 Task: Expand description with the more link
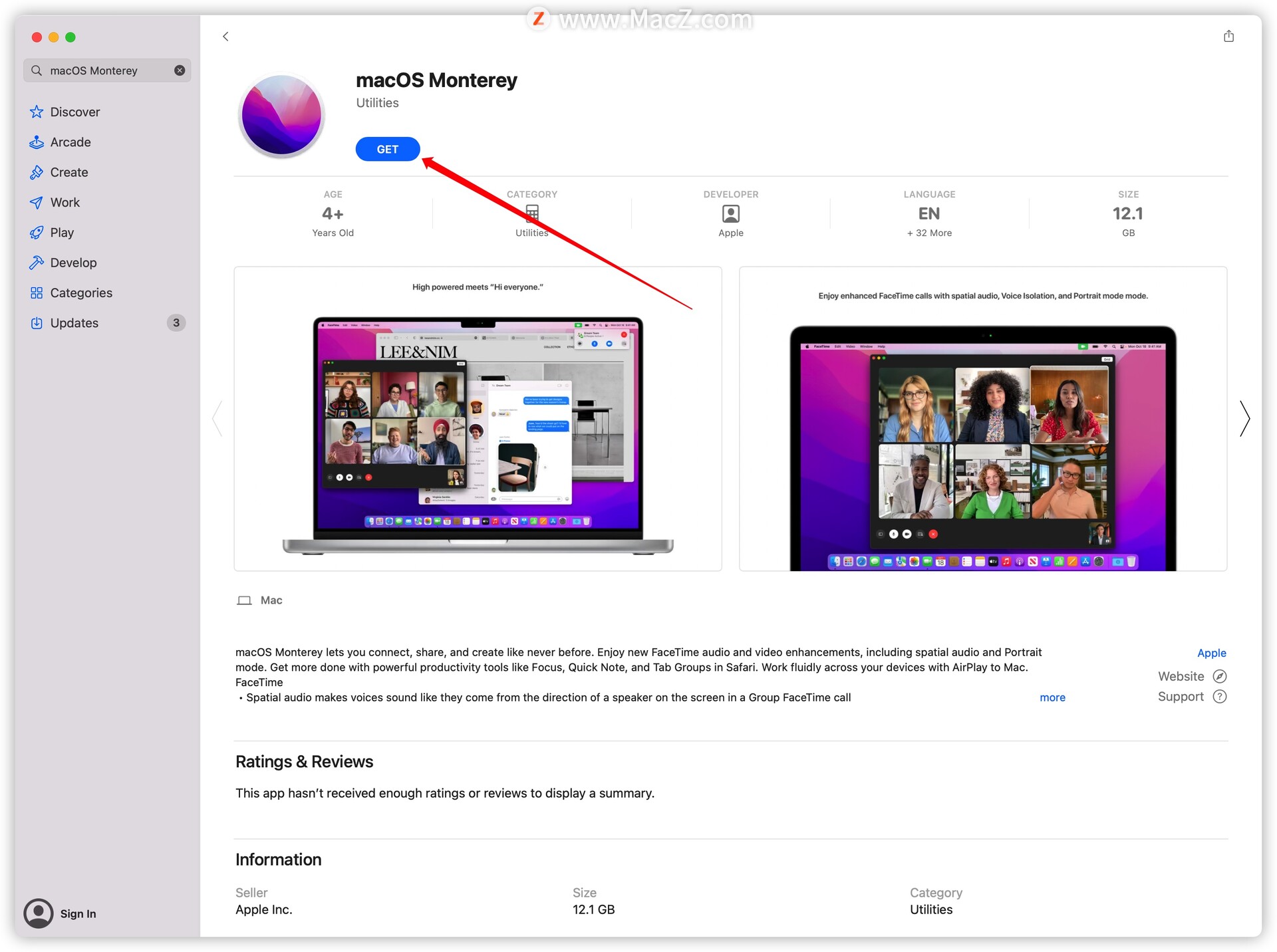[1052, 697]
